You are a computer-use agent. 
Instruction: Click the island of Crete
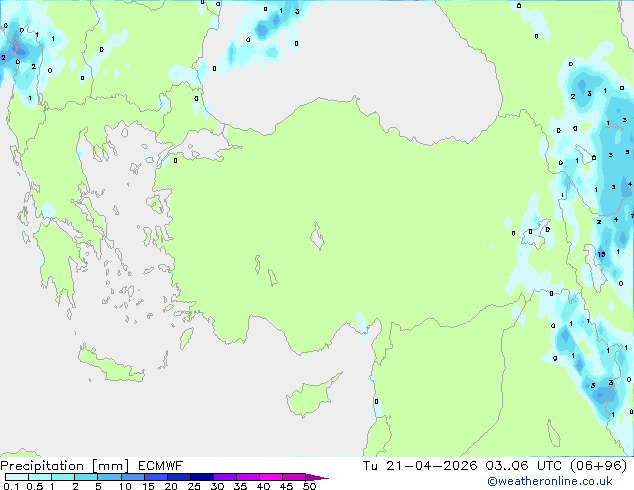tap(111, 365)
